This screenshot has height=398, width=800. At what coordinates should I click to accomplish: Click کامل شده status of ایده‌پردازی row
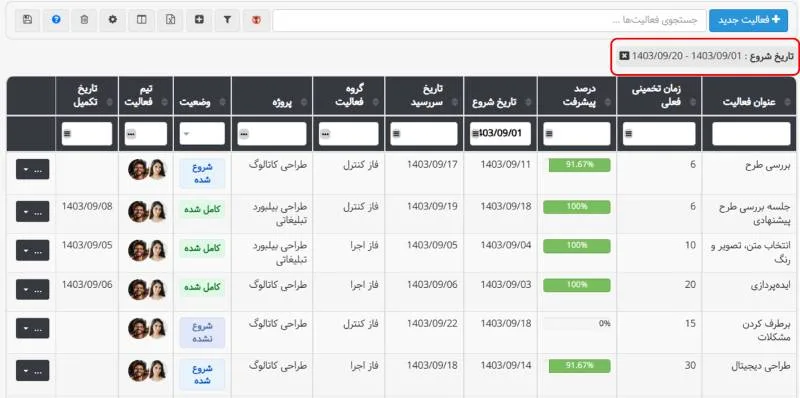click(x=202, y=287)
